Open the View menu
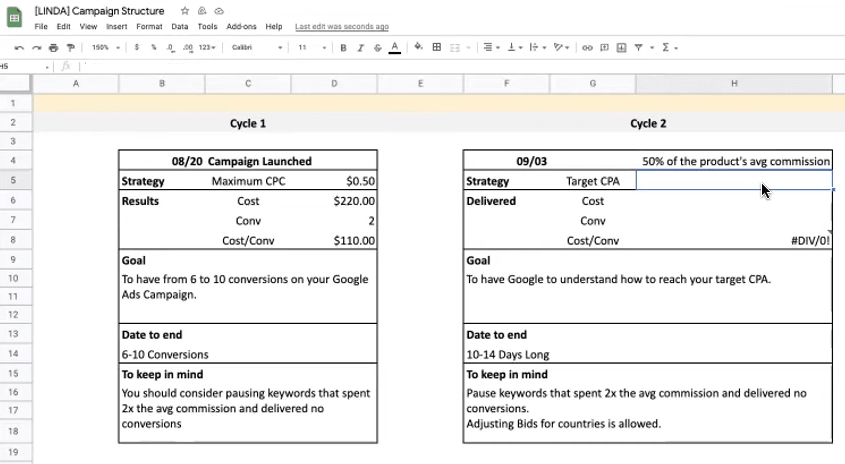Screen dimensions: 845x464 pyautogui.click(x=88, y=26)
